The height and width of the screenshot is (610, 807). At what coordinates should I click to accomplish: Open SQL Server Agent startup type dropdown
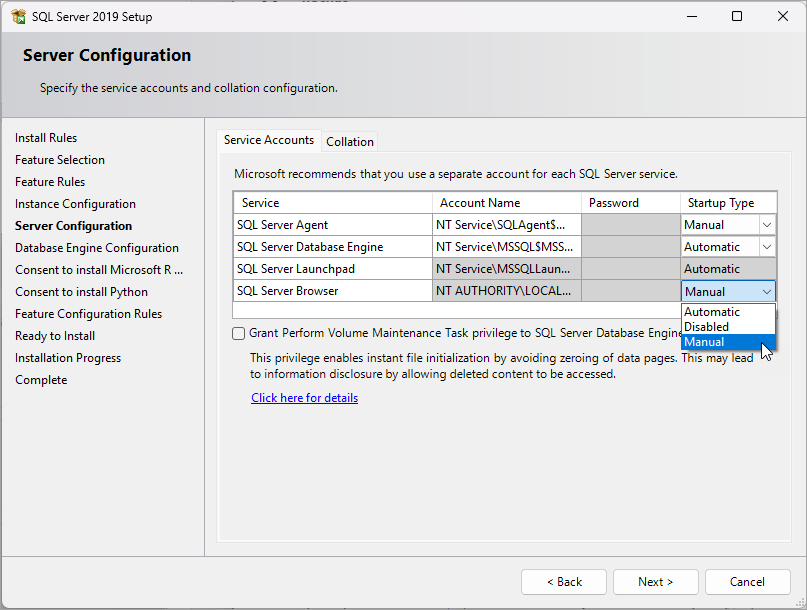766,225
